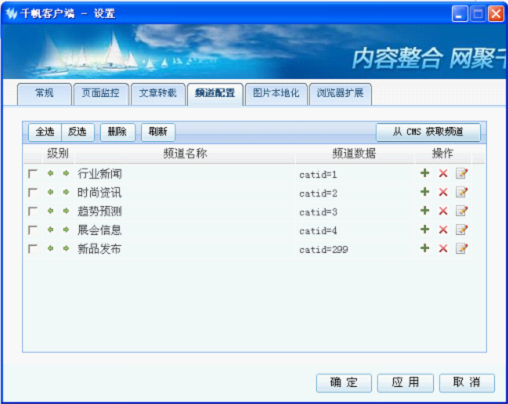Switch to the 常规 tab

(x=44, y=94)
